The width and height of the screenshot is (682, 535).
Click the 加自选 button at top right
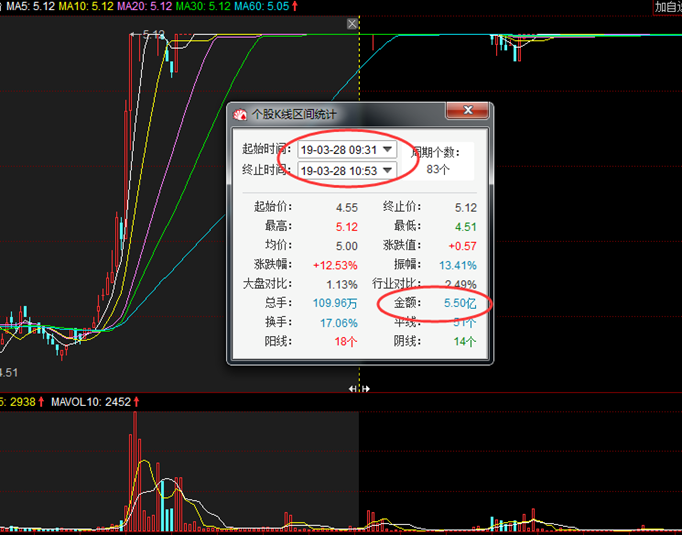pyautogui.click(x=667, y=7)
